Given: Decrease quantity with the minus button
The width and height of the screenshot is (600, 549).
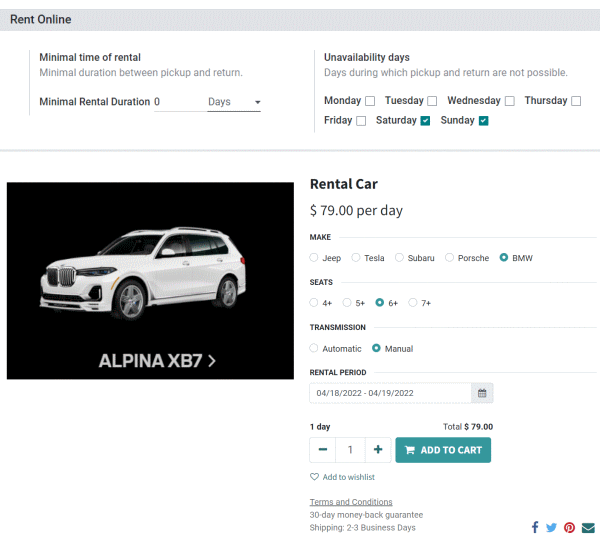Looking at the screenshot, I should click(323, 450).
